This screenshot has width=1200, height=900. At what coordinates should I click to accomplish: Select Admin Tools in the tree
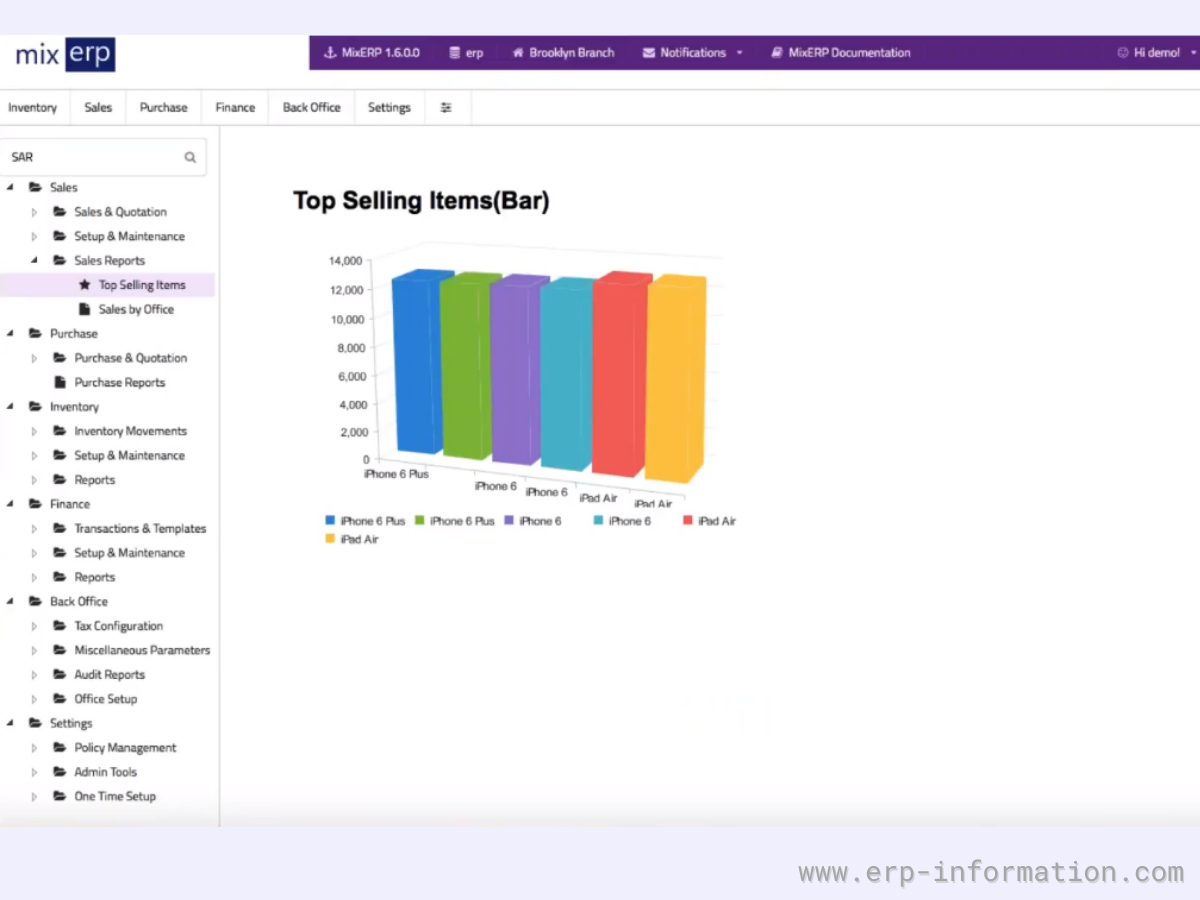(106, 772)
